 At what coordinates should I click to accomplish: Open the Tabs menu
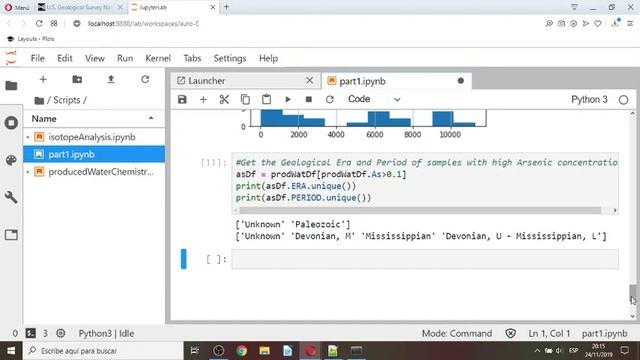(x=192, y=58)
